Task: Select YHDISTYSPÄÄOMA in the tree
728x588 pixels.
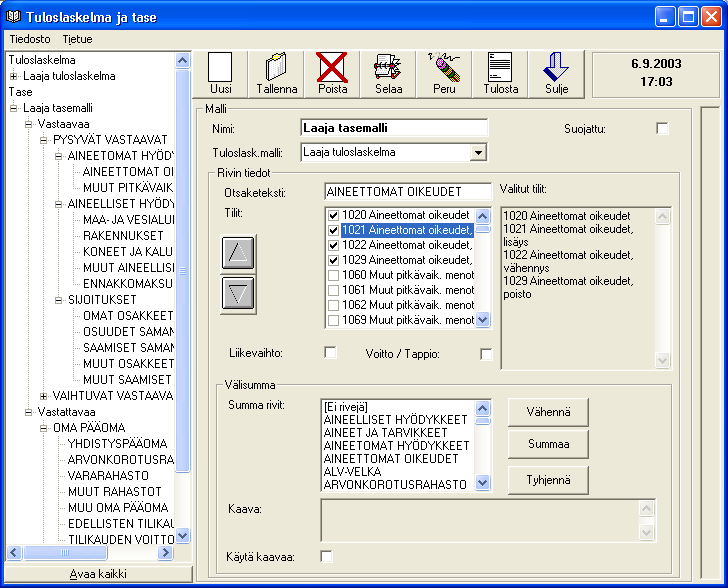Action: point(117,444)
